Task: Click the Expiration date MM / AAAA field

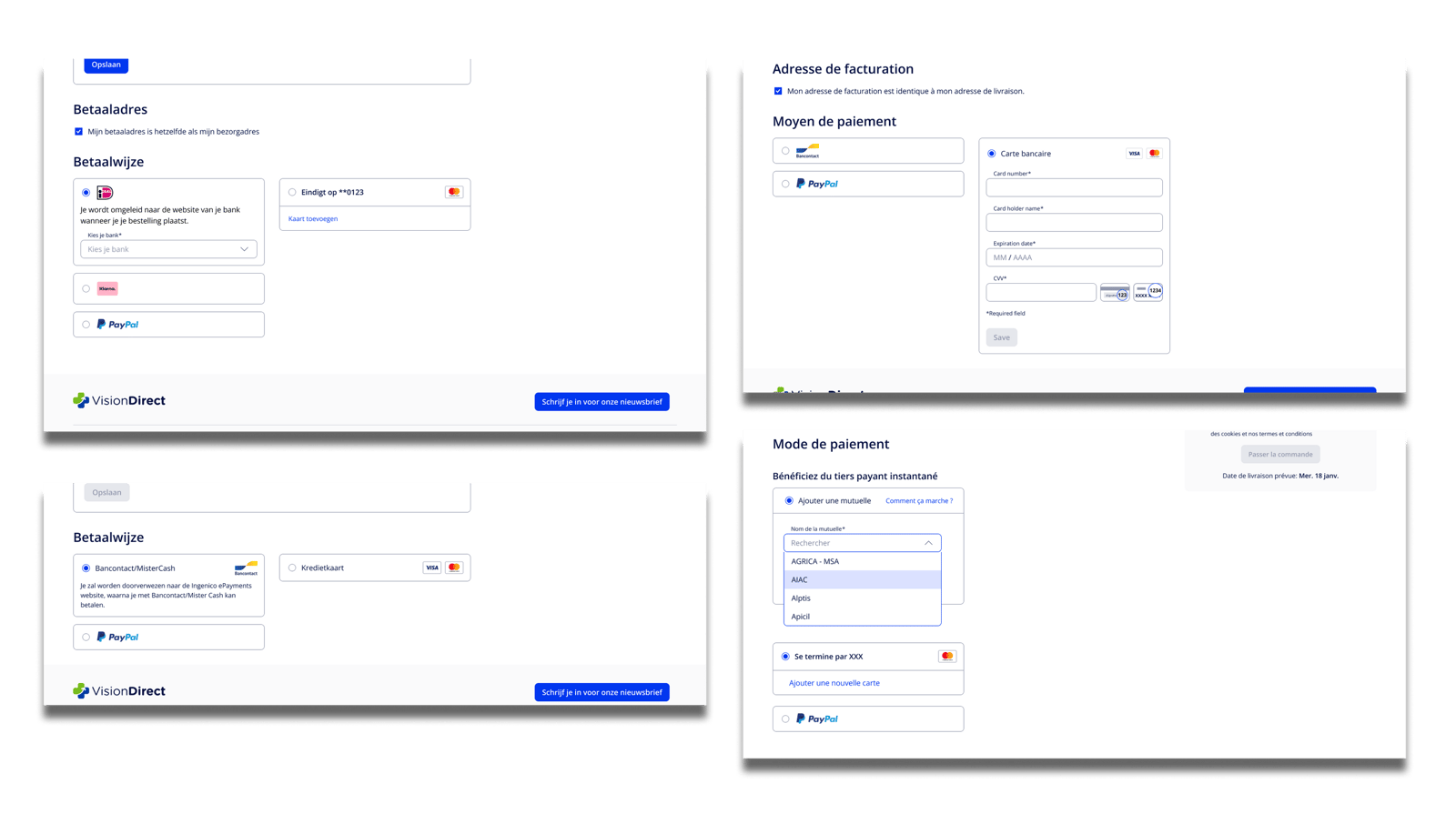Action: tap(1074, 257)
